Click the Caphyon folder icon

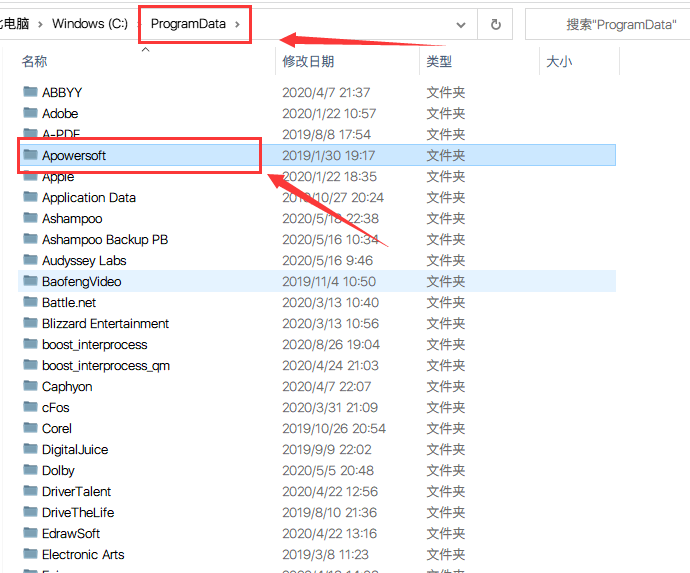pos(30,386)
